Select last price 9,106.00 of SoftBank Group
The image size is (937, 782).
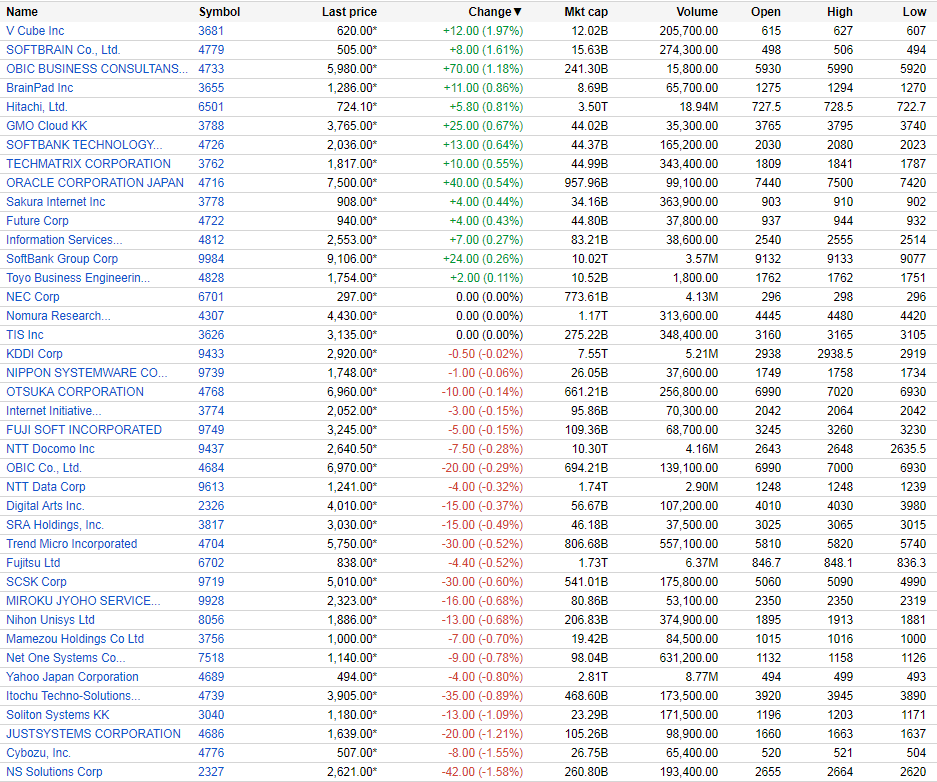click(352, 259)
